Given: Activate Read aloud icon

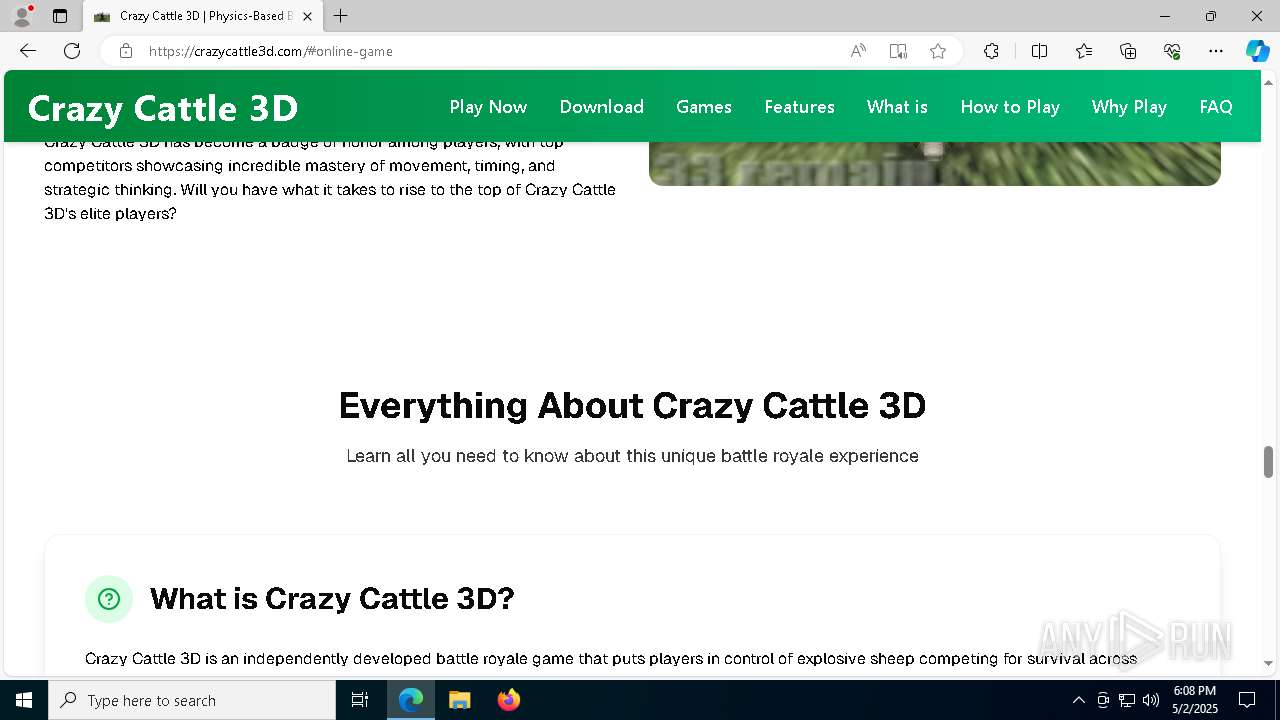Looking at the screenshot, I should (x=858, y=51).
